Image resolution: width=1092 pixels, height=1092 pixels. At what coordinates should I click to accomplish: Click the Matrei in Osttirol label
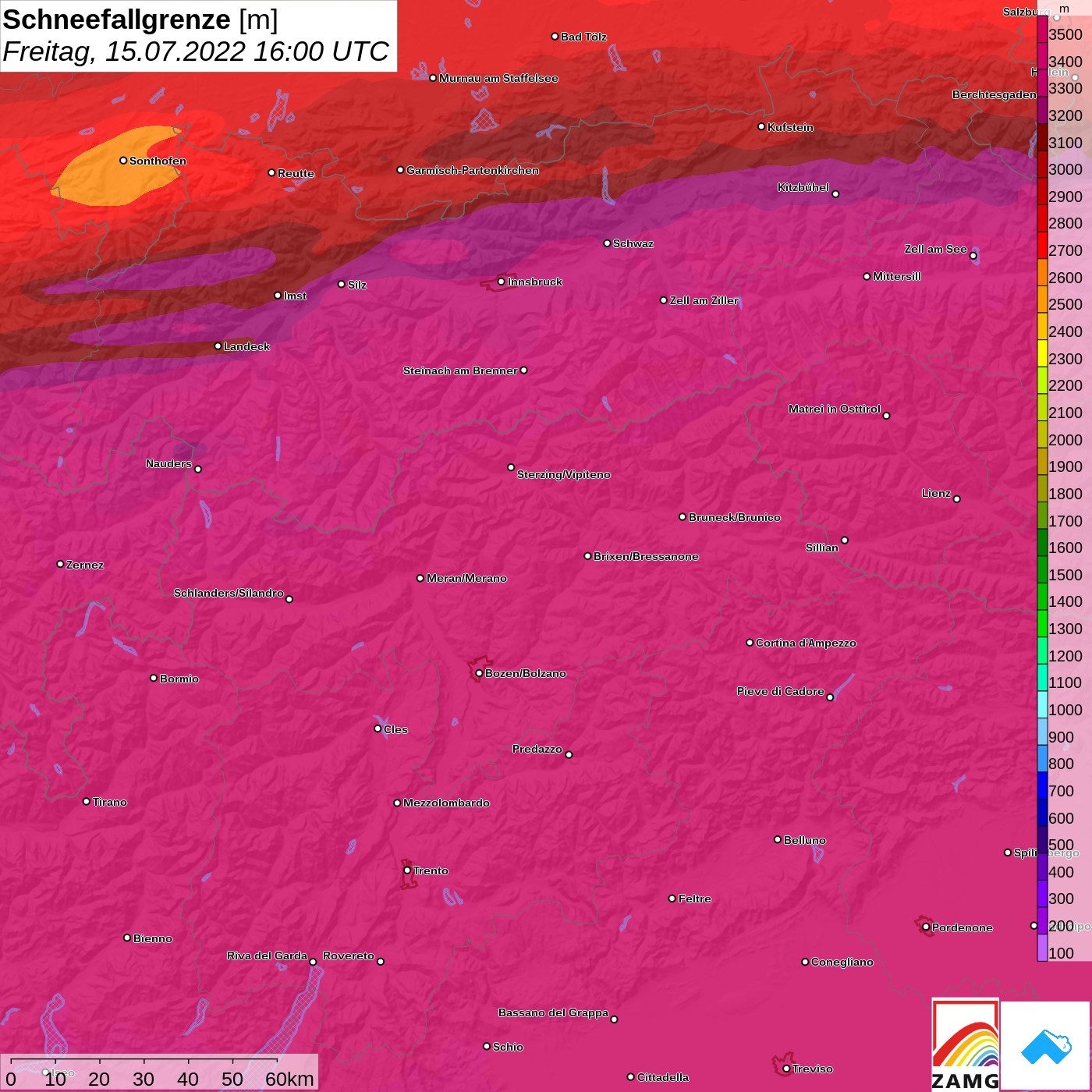tap(835, 409)
